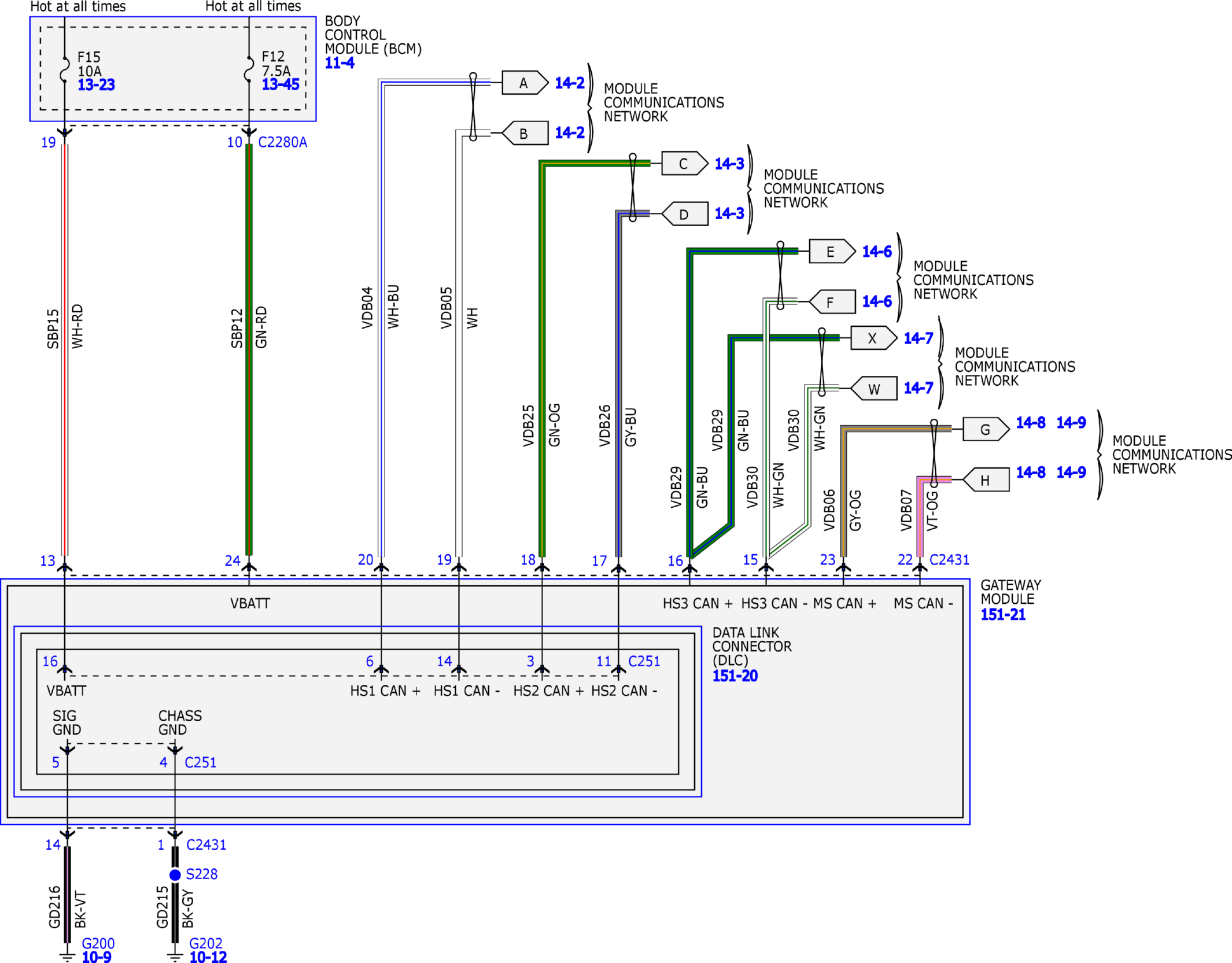Click the connector arrow labeled E
1232x963 pixels.
[x=831, y=252]
